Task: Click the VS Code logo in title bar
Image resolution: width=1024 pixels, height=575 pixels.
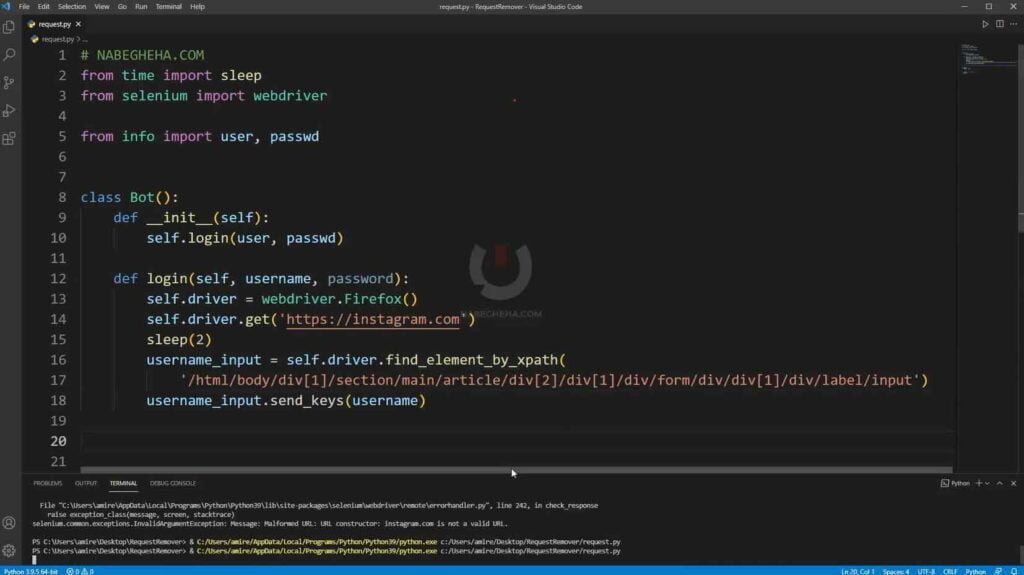Action: [7, 7]
